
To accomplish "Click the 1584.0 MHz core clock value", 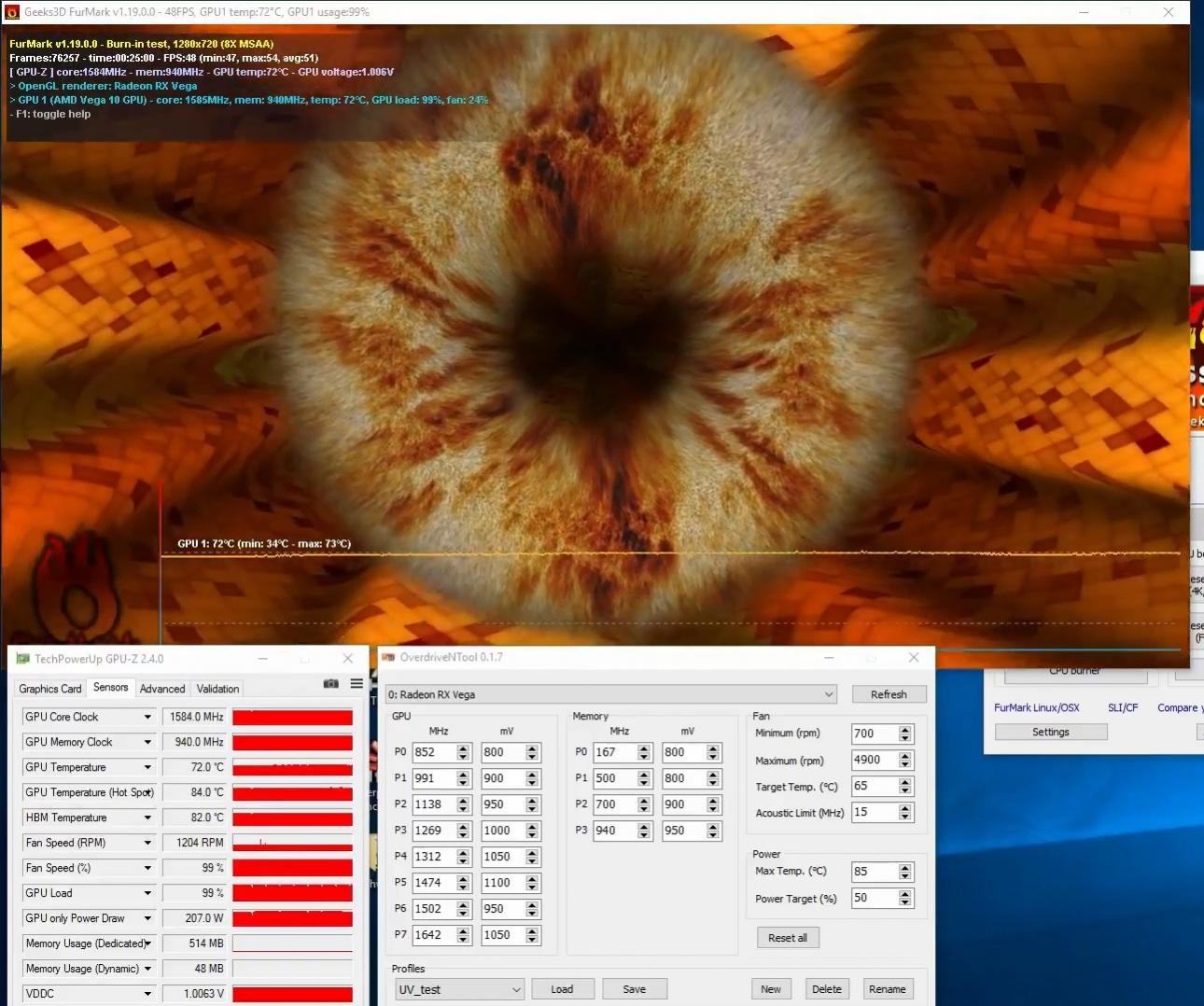I will pyautogui.click(x=195, y=717).
